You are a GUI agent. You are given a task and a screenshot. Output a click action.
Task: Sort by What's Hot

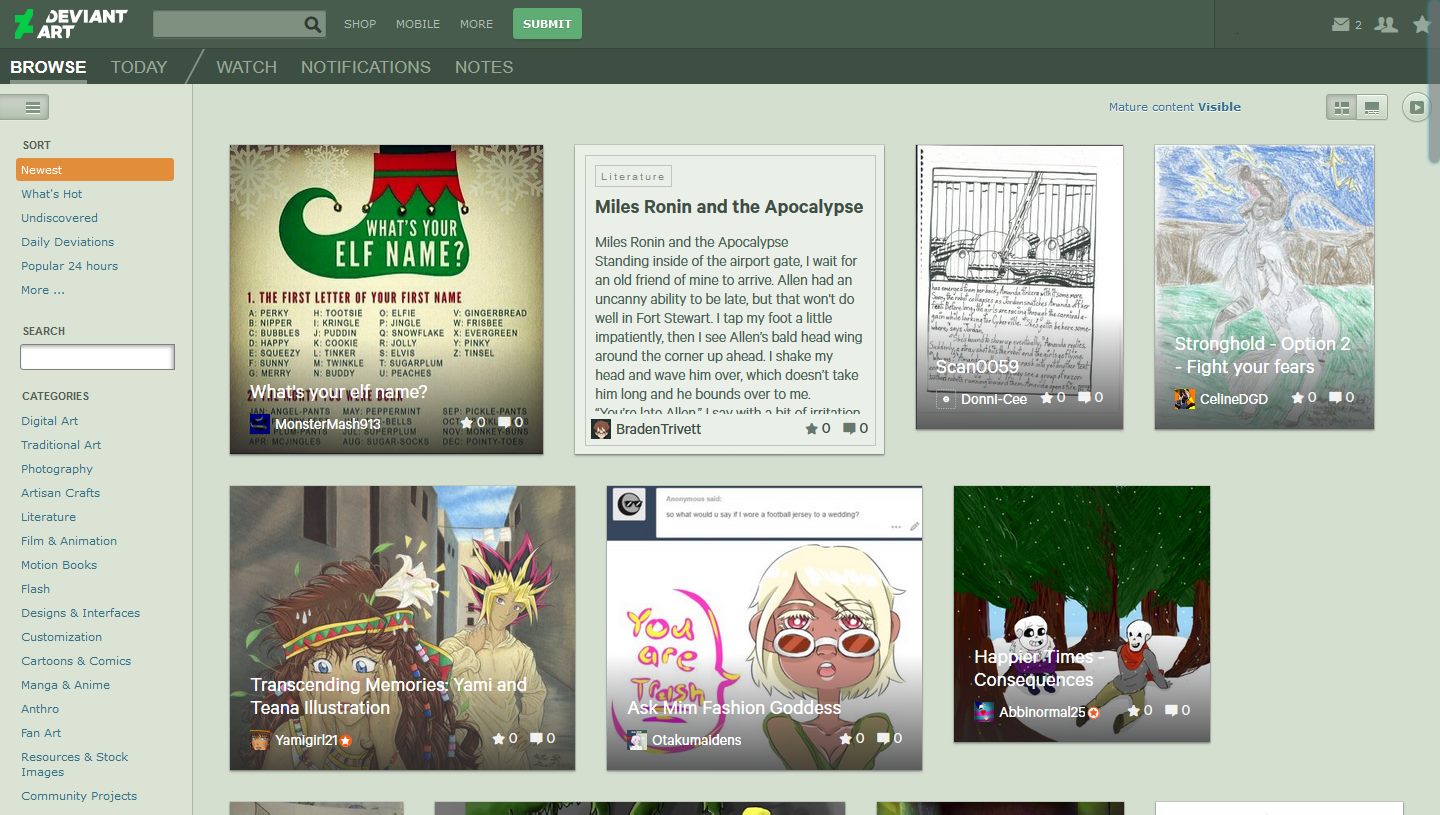pos(52,194)
